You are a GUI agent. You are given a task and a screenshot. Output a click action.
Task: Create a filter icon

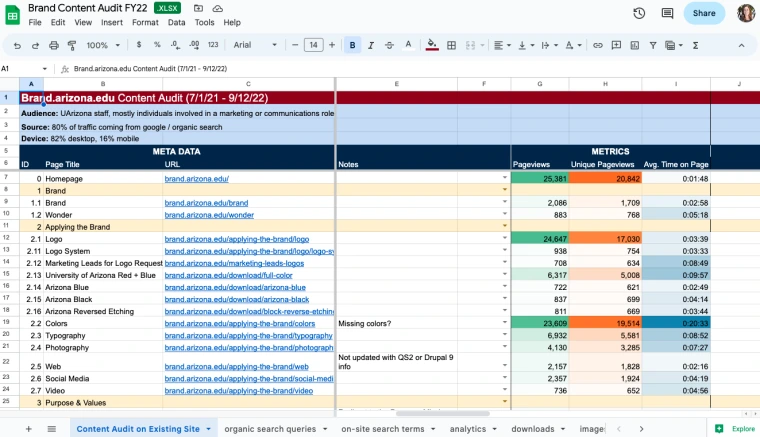pyautogui.click(x=653, y=45)
